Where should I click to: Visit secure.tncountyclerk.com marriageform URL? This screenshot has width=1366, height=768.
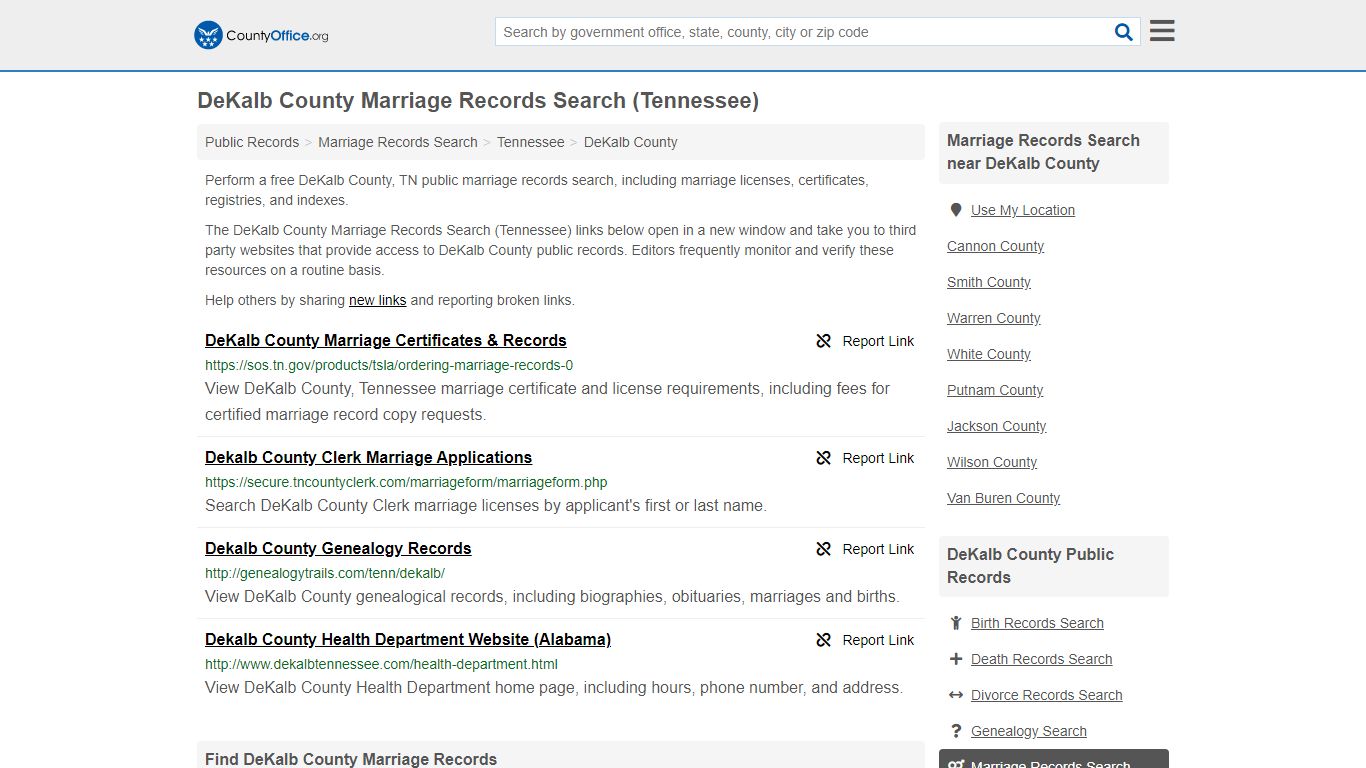406,482
